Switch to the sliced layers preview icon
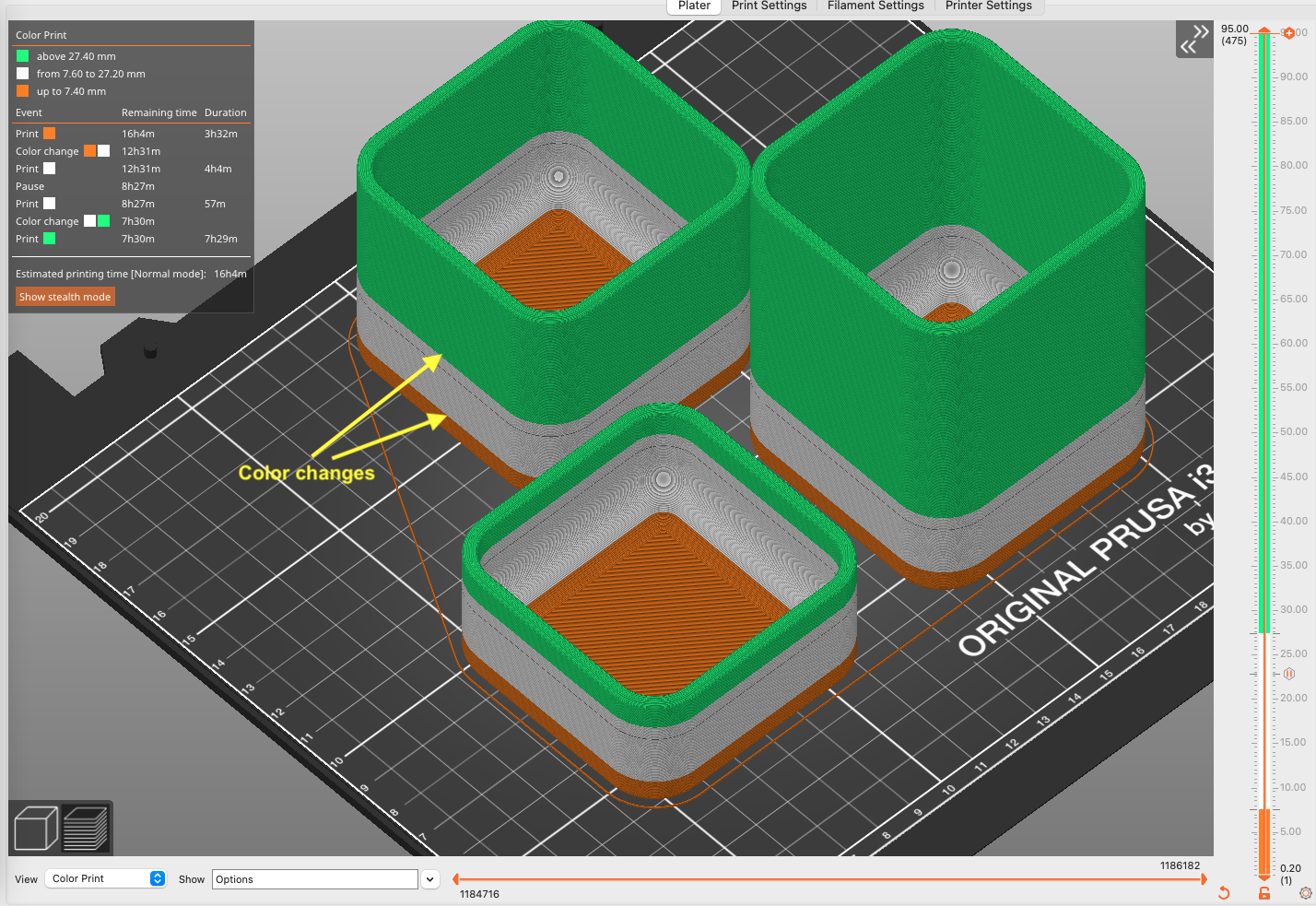This screenshot has width=1316, height=906. (x=86, y=827)
